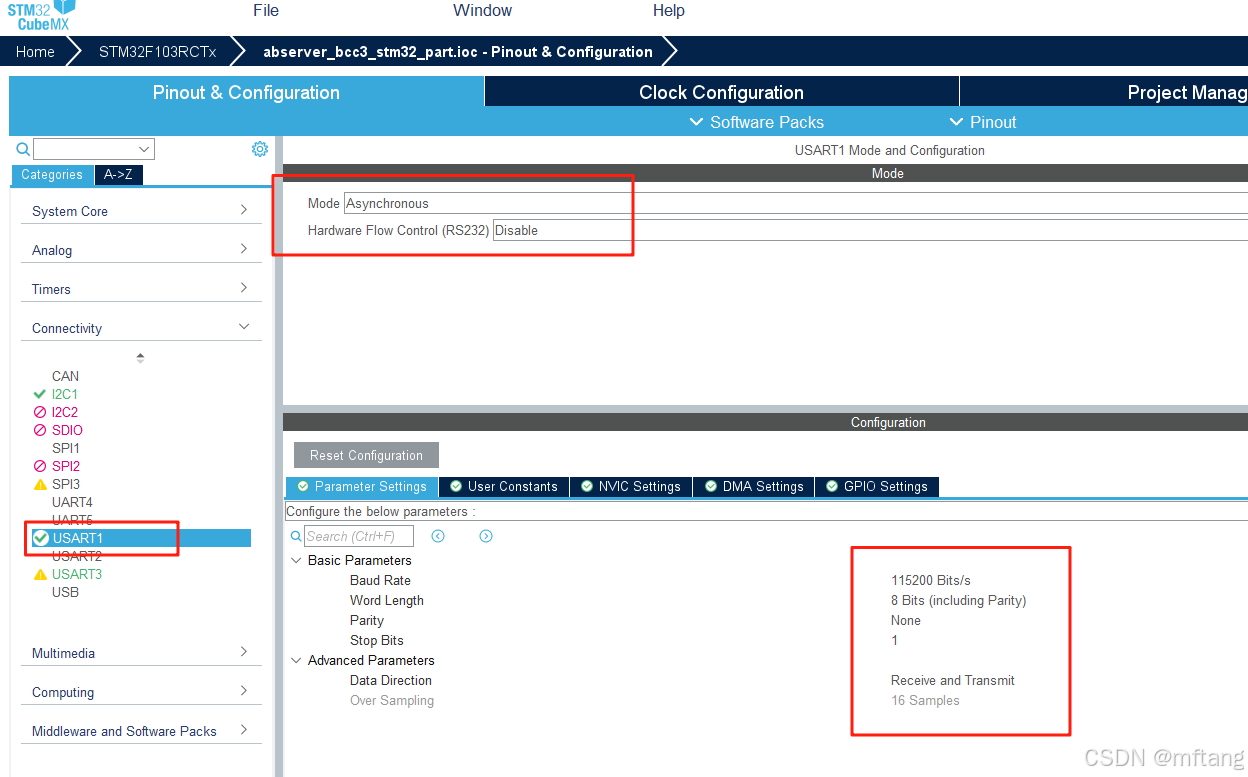Click check icon on DMA Settings tab
Image resolution: width=1248 pixels, height=777 pixels.
coord(711,486)
